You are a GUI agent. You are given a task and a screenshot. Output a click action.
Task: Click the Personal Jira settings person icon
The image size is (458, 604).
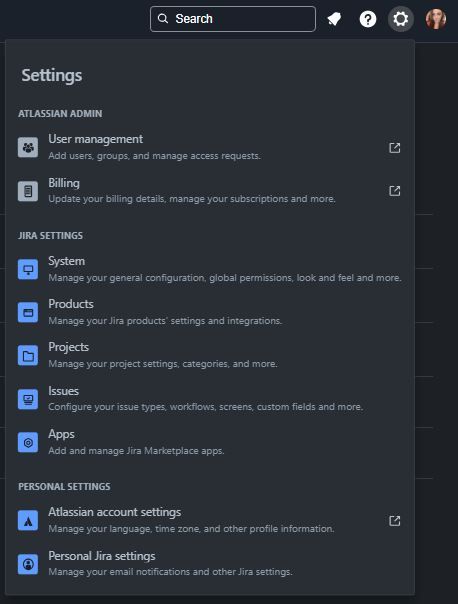pyautogui.click(x=28, y=564)
